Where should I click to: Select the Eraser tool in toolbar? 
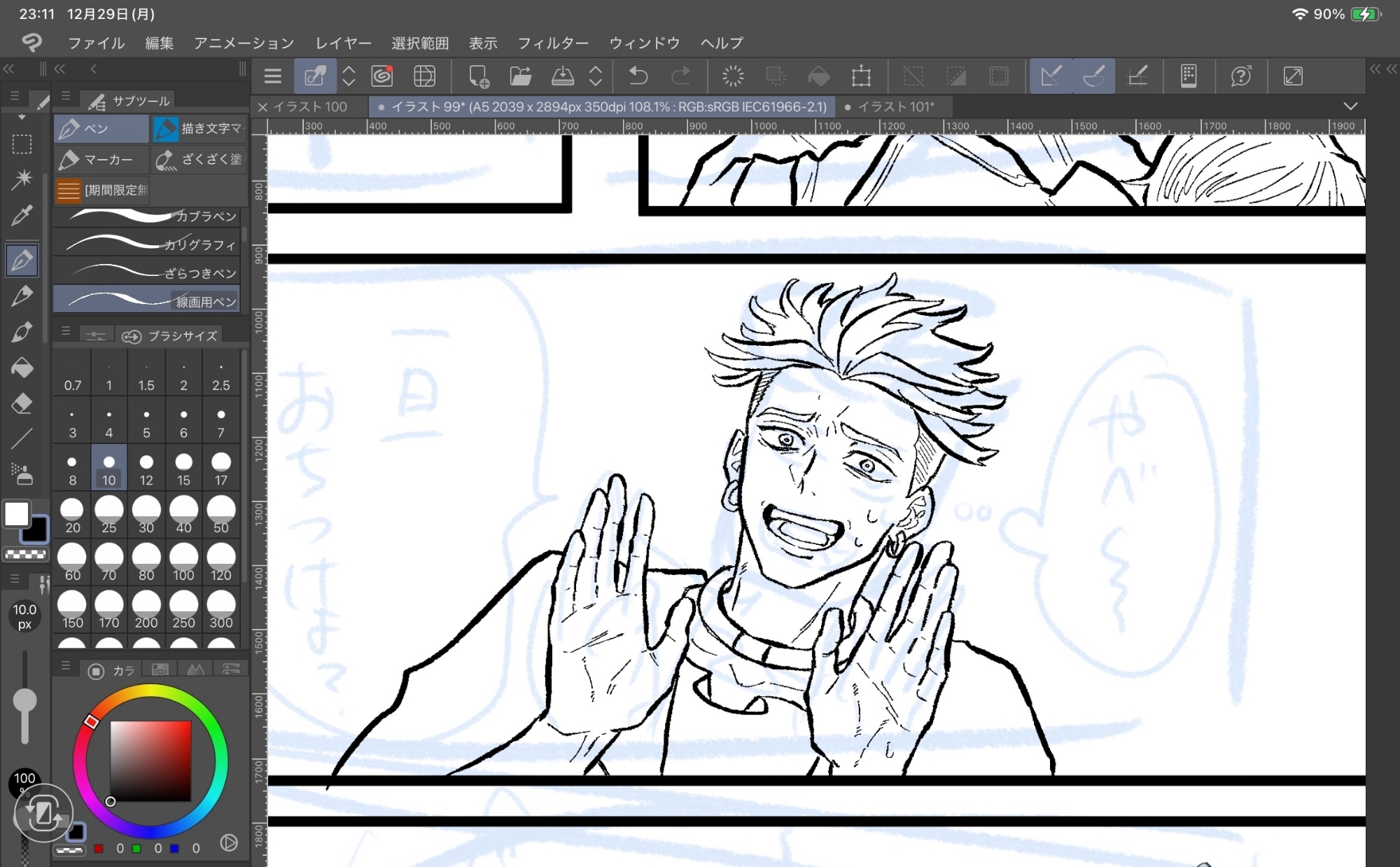[x=22, y=404]
